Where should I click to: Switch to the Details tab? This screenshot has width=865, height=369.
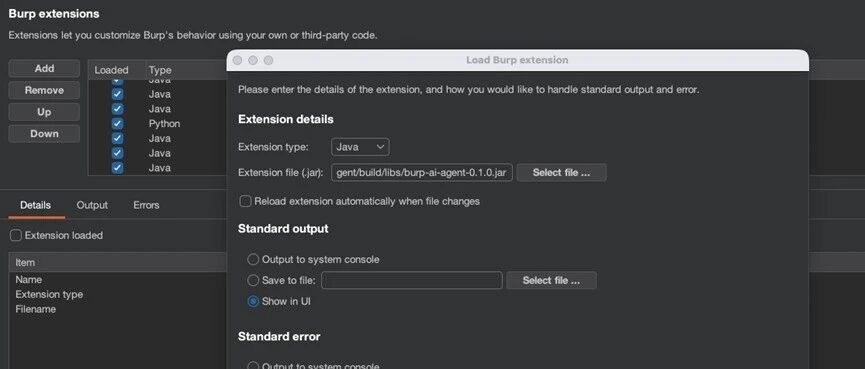[35, 205]
